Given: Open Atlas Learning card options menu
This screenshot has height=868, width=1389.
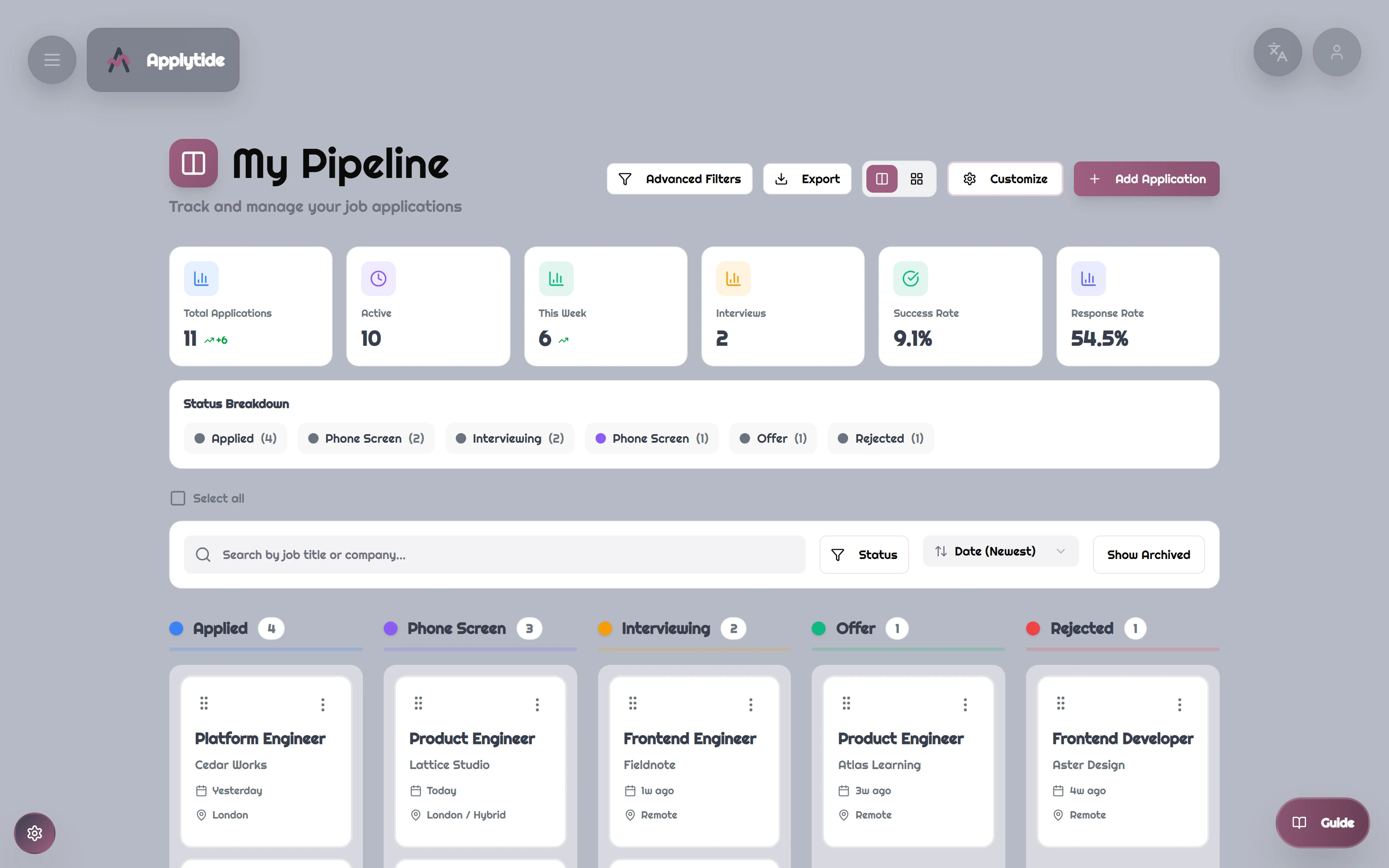Looking at the screenshot, I should click(x=965, y=704).
